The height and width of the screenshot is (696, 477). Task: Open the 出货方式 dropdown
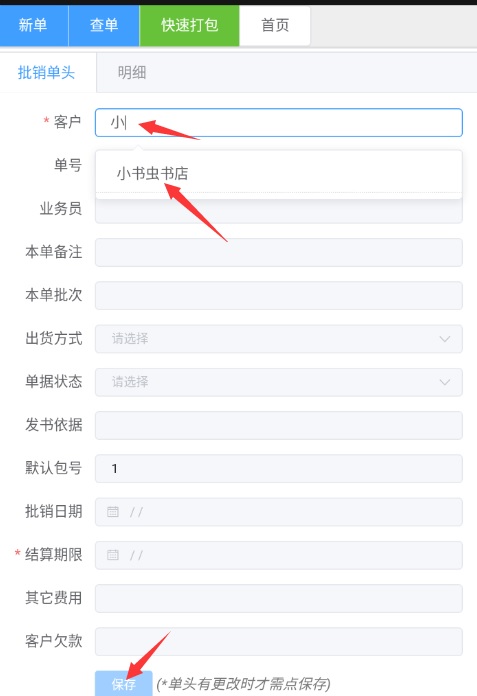coord(279,339)
